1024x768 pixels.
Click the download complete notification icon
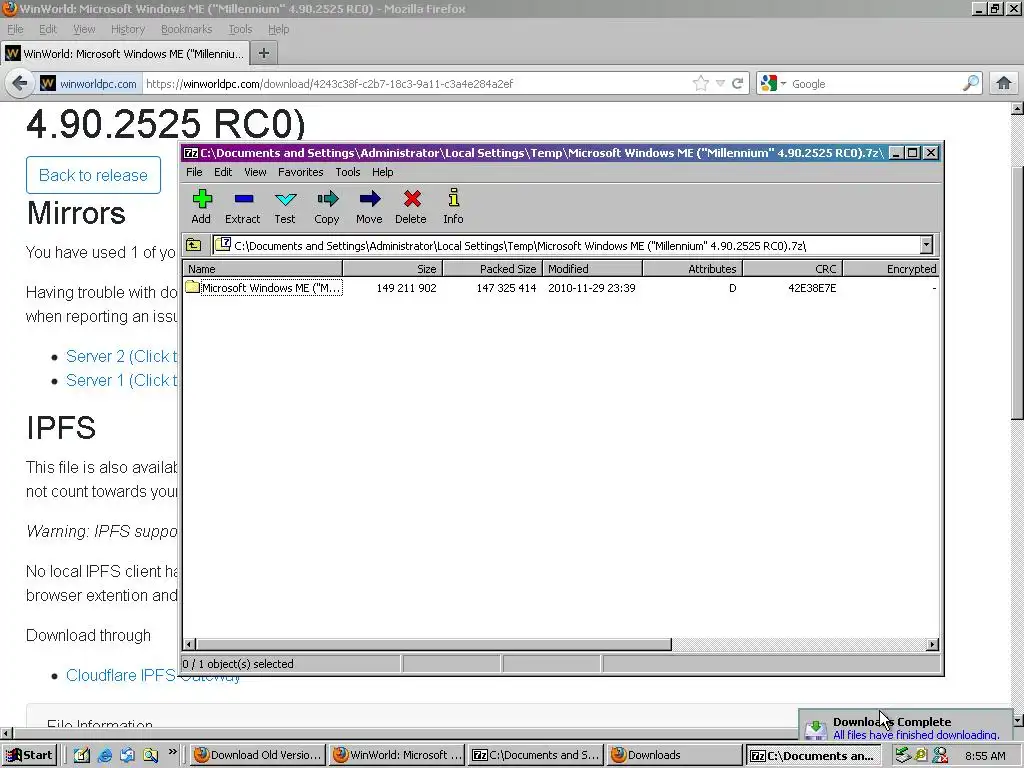(x=816, y=729)
